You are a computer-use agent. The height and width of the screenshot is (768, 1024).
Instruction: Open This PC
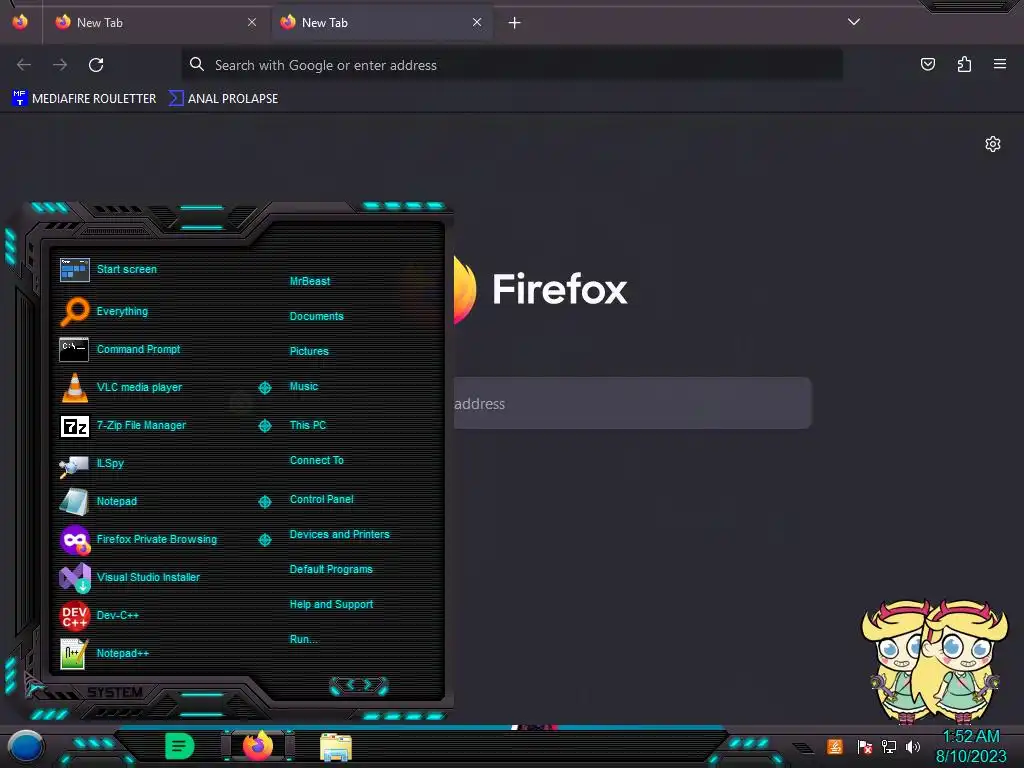308,425
